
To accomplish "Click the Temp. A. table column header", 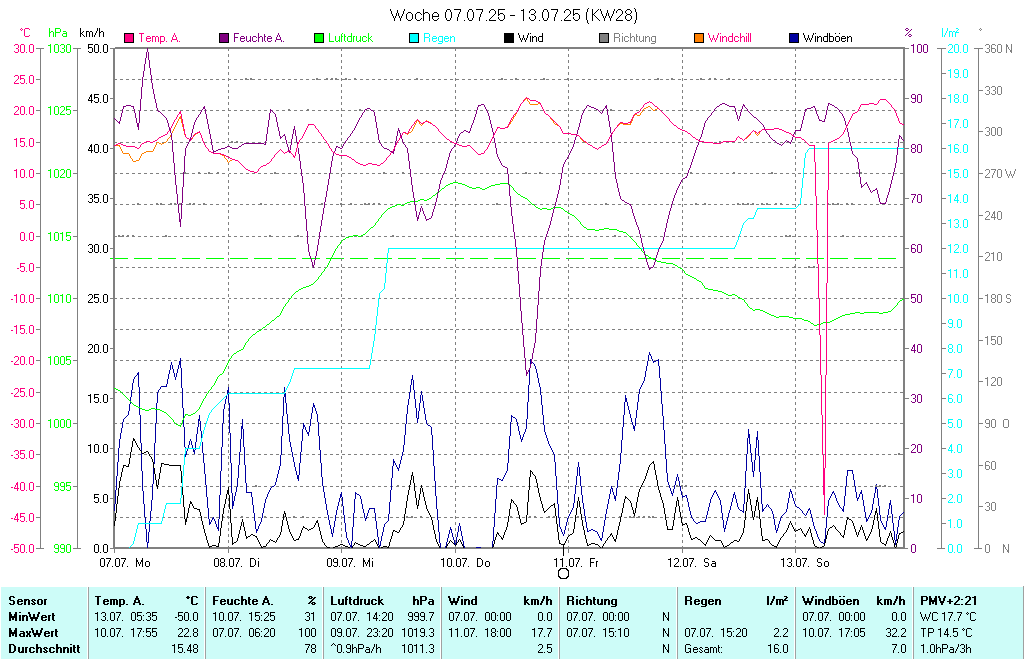I will (119, 601).
